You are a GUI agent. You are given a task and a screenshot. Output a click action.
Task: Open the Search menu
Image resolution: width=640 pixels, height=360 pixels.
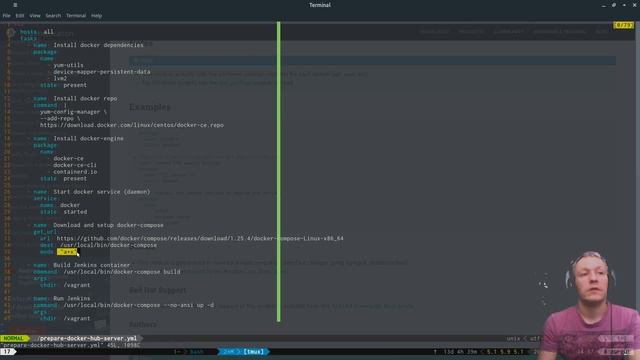[53, 16]
